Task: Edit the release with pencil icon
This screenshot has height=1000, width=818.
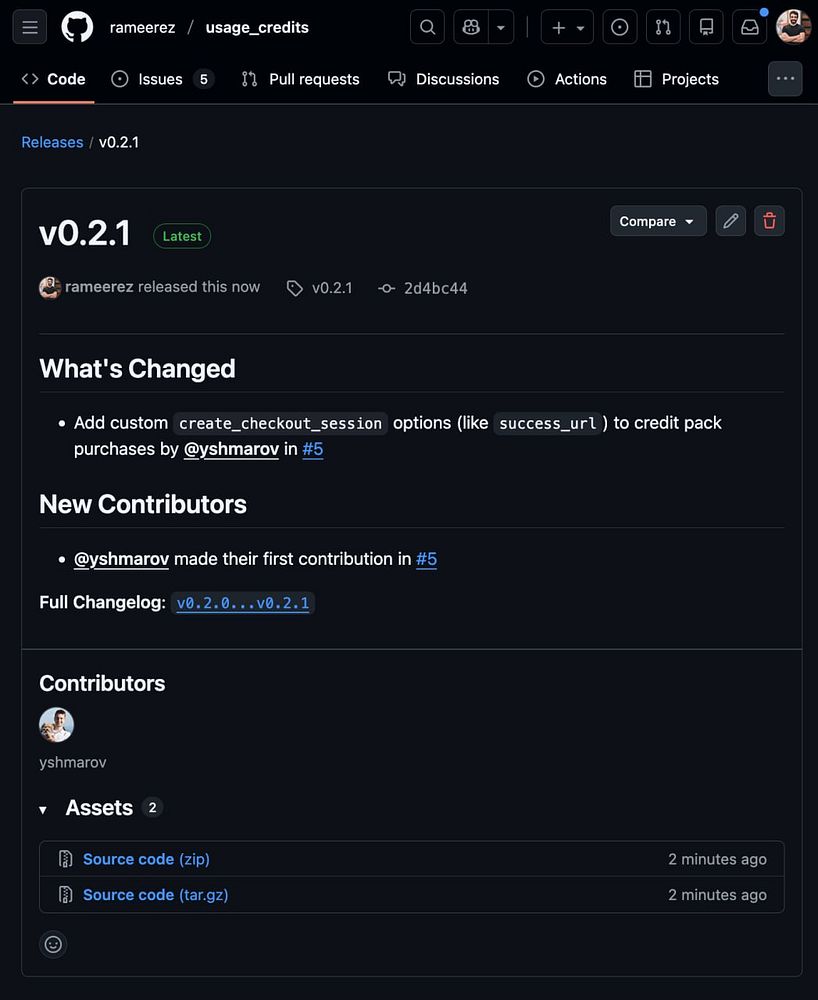Action: [x=731, y=221]
